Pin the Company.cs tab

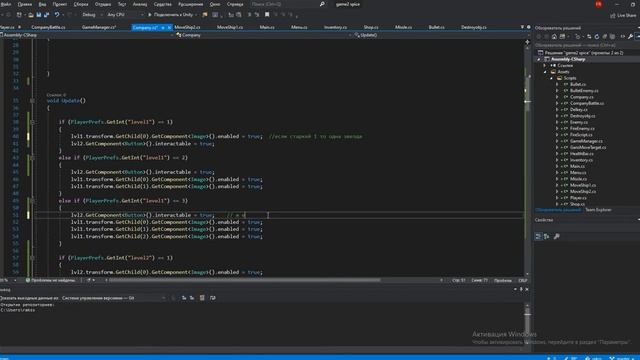point(162,27)
